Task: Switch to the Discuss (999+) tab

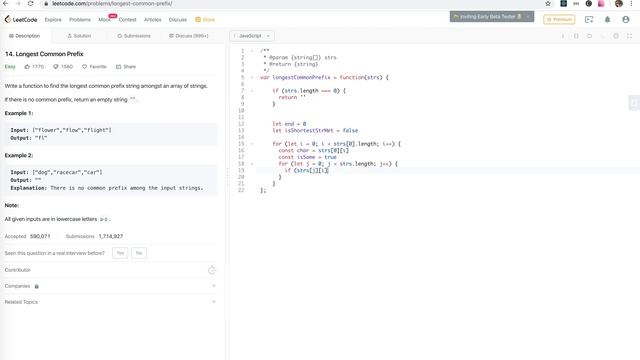Action: [x=189, y=36]
